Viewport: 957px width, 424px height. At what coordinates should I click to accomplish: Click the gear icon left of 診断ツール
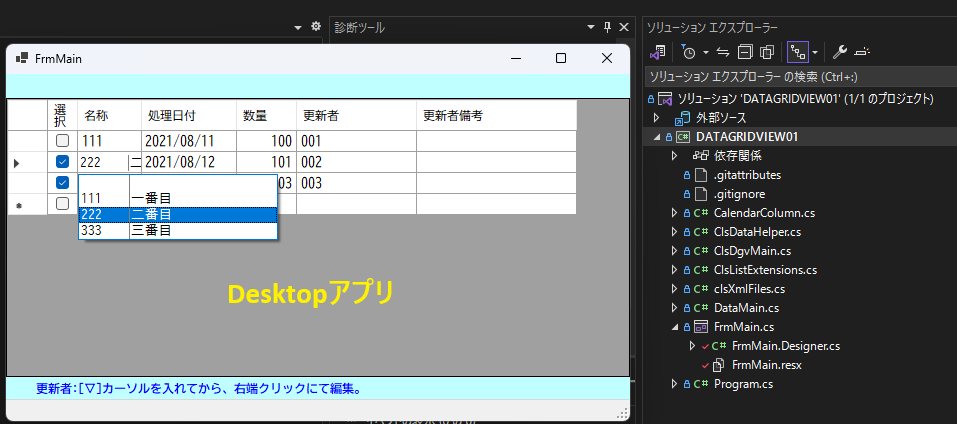316,27
